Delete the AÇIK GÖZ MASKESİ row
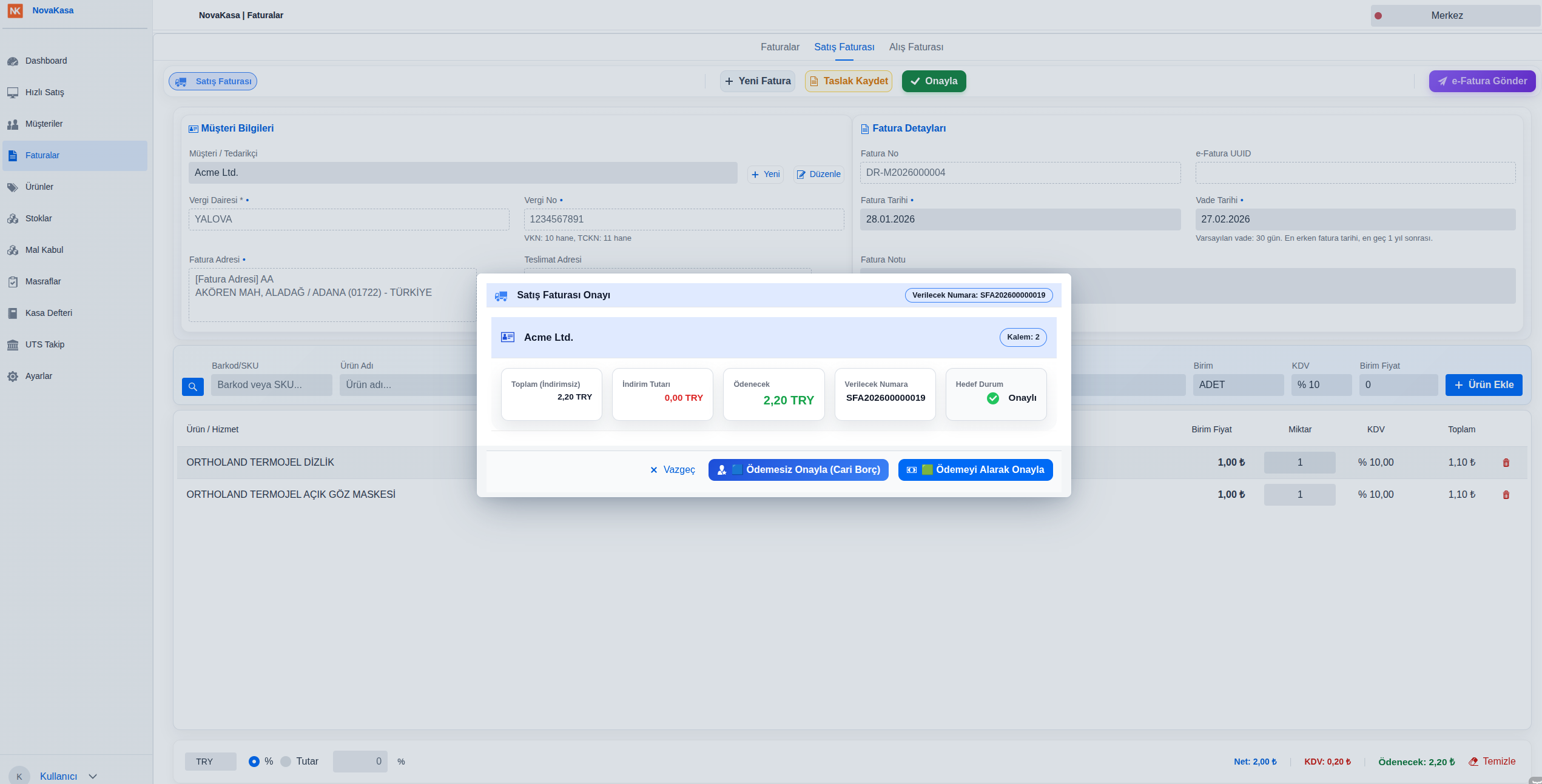Viewport: 1542px width, 784px height. [x=1506, y=495]
